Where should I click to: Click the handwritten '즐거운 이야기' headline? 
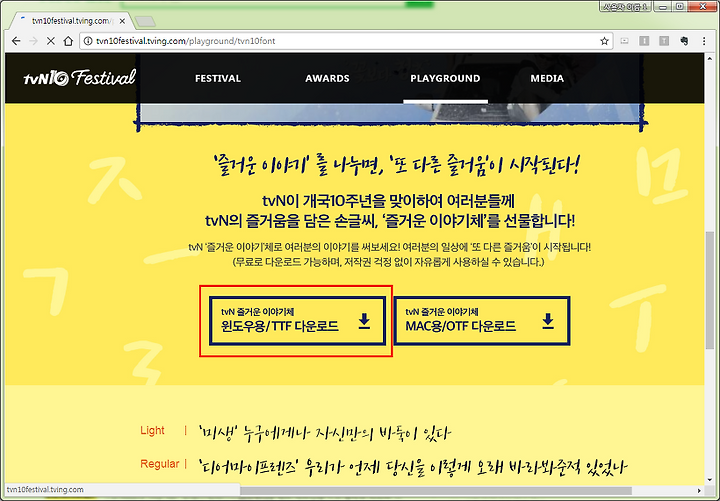[397, 165]
